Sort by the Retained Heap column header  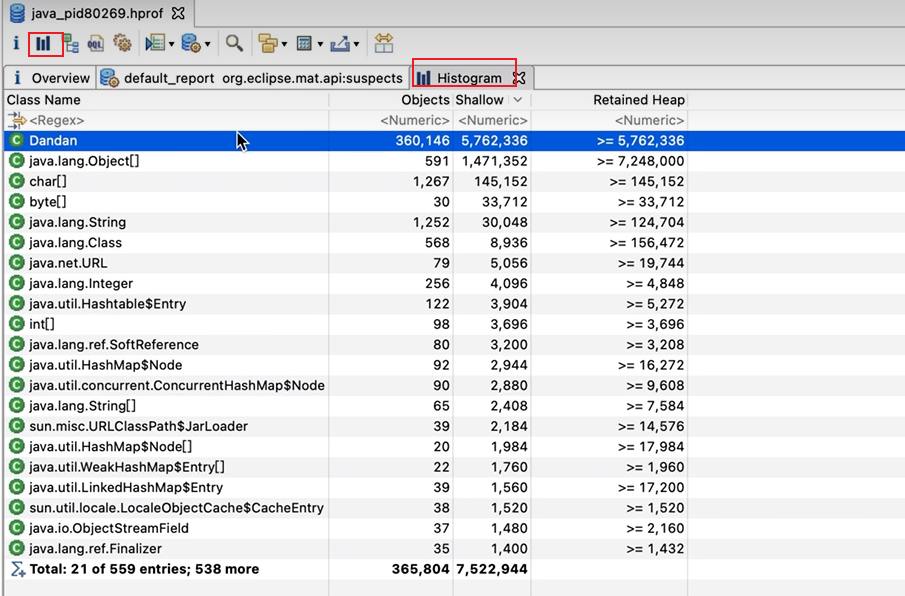[638, 100]
